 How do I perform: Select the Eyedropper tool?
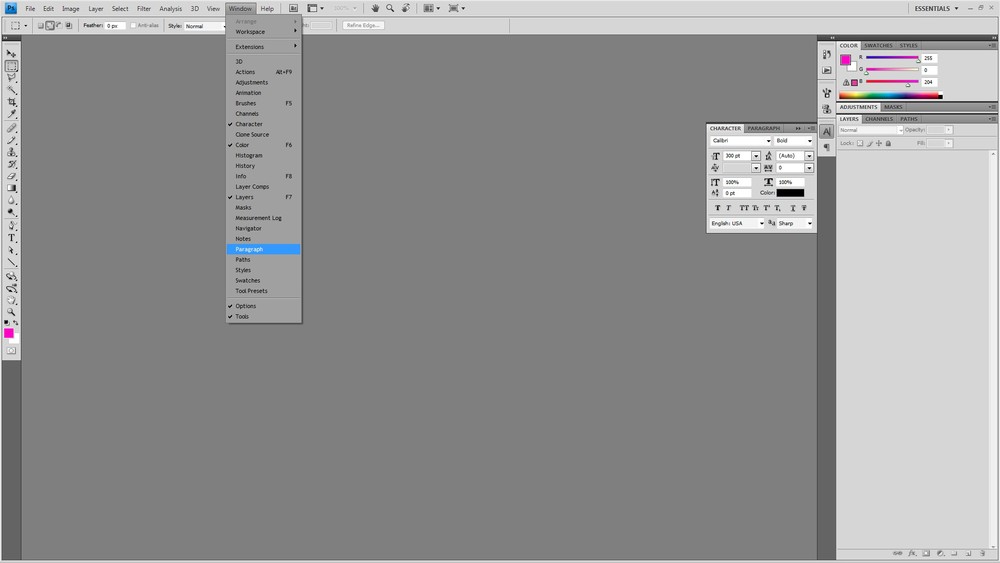click(x=11, y=114)
